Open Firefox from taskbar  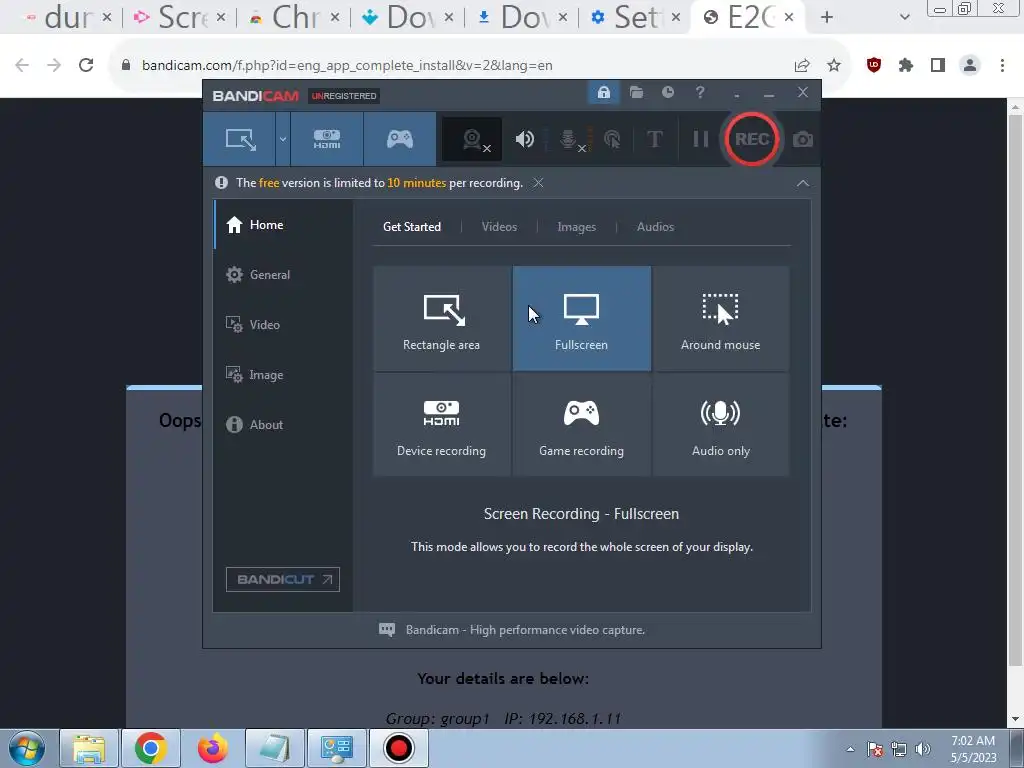[x=212, y=748]
